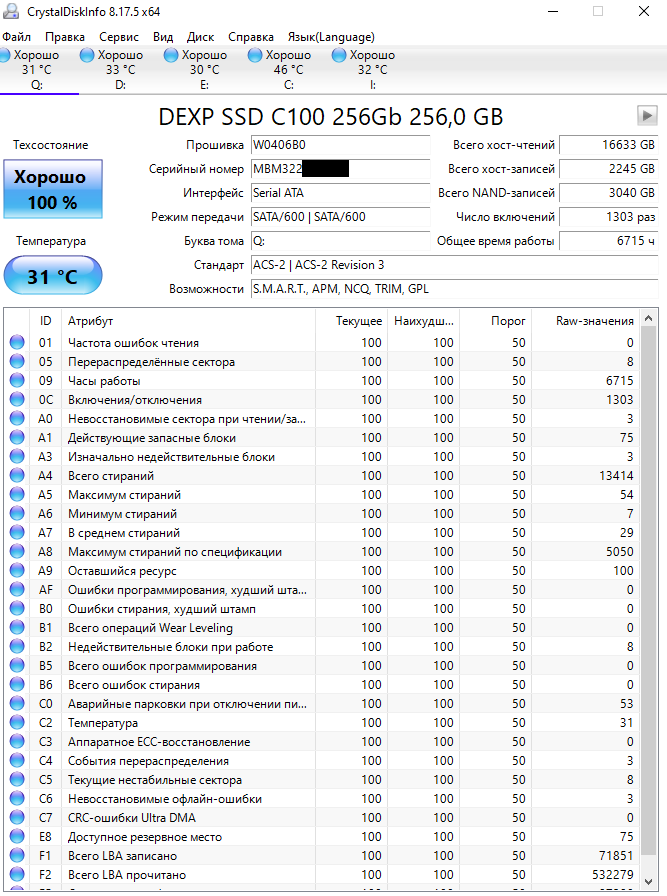Image resolution: width=667 pixels, height=896 pixels.
Task: Click the status orb for attribute A9
Action: [x=17, y=571]
